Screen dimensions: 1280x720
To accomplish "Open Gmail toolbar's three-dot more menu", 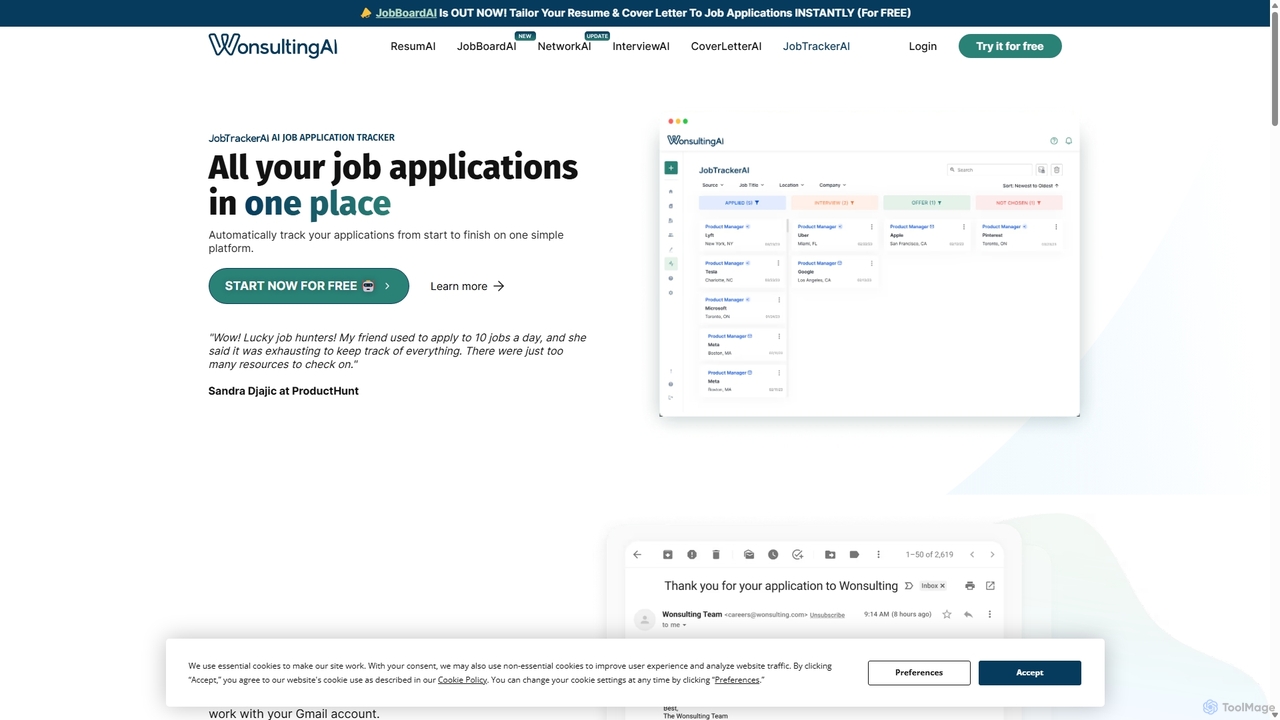I will (878, 554).
